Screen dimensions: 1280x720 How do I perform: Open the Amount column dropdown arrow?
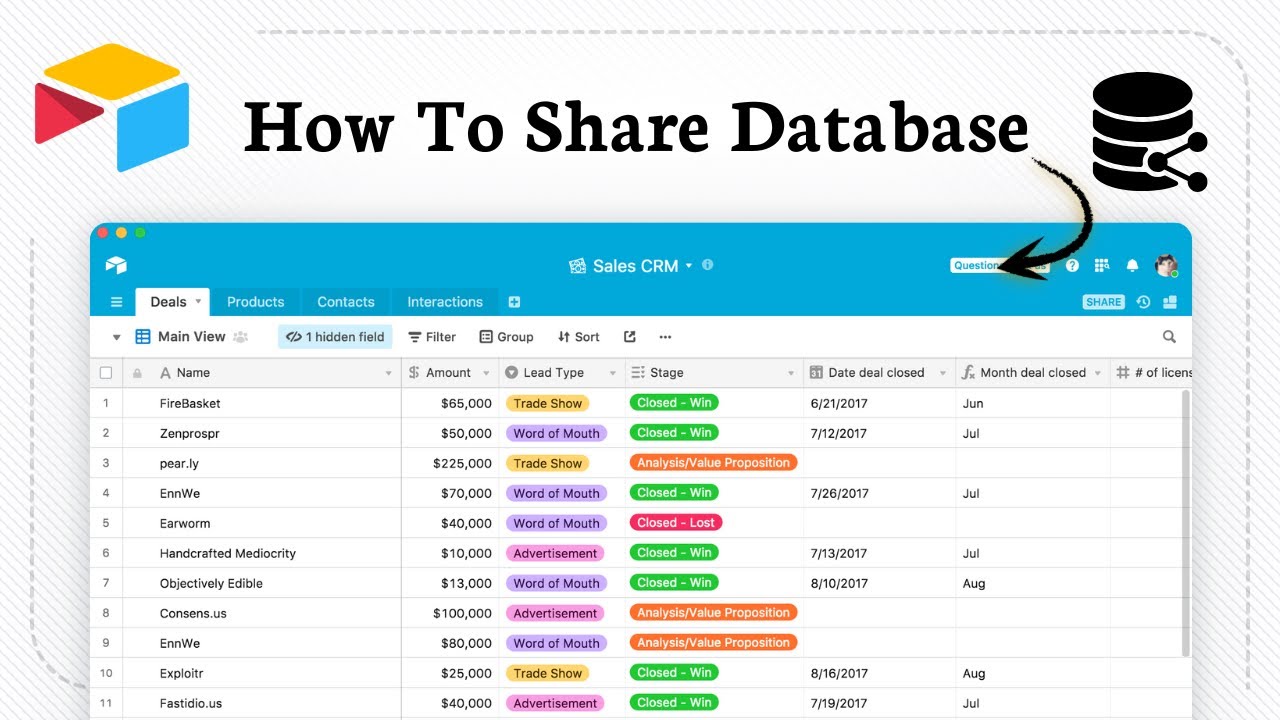(487, 373)
